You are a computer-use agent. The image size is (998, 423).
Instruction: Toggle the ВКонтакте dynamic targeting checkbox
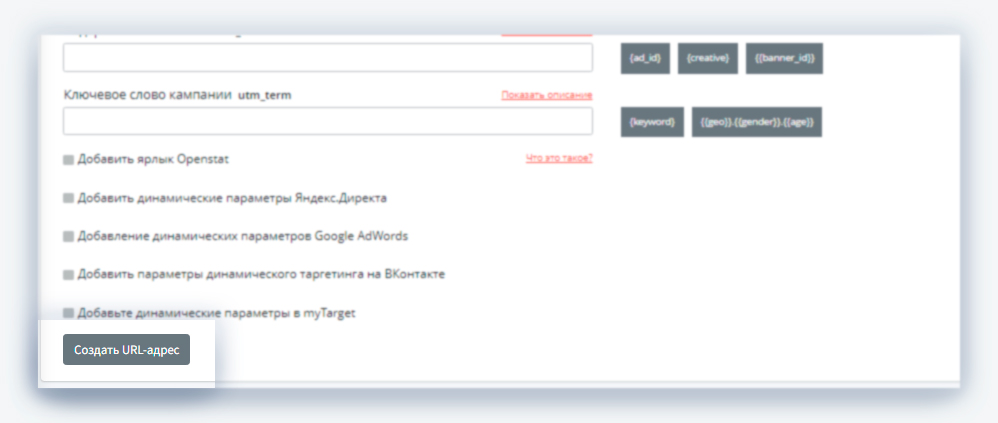68,274
